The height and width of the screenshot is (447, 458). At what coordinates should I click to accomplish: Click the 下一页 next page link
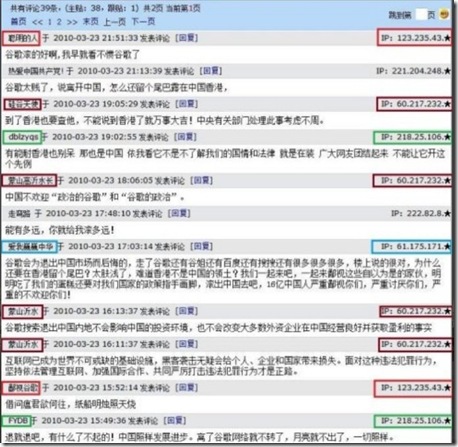click(143, 22)
